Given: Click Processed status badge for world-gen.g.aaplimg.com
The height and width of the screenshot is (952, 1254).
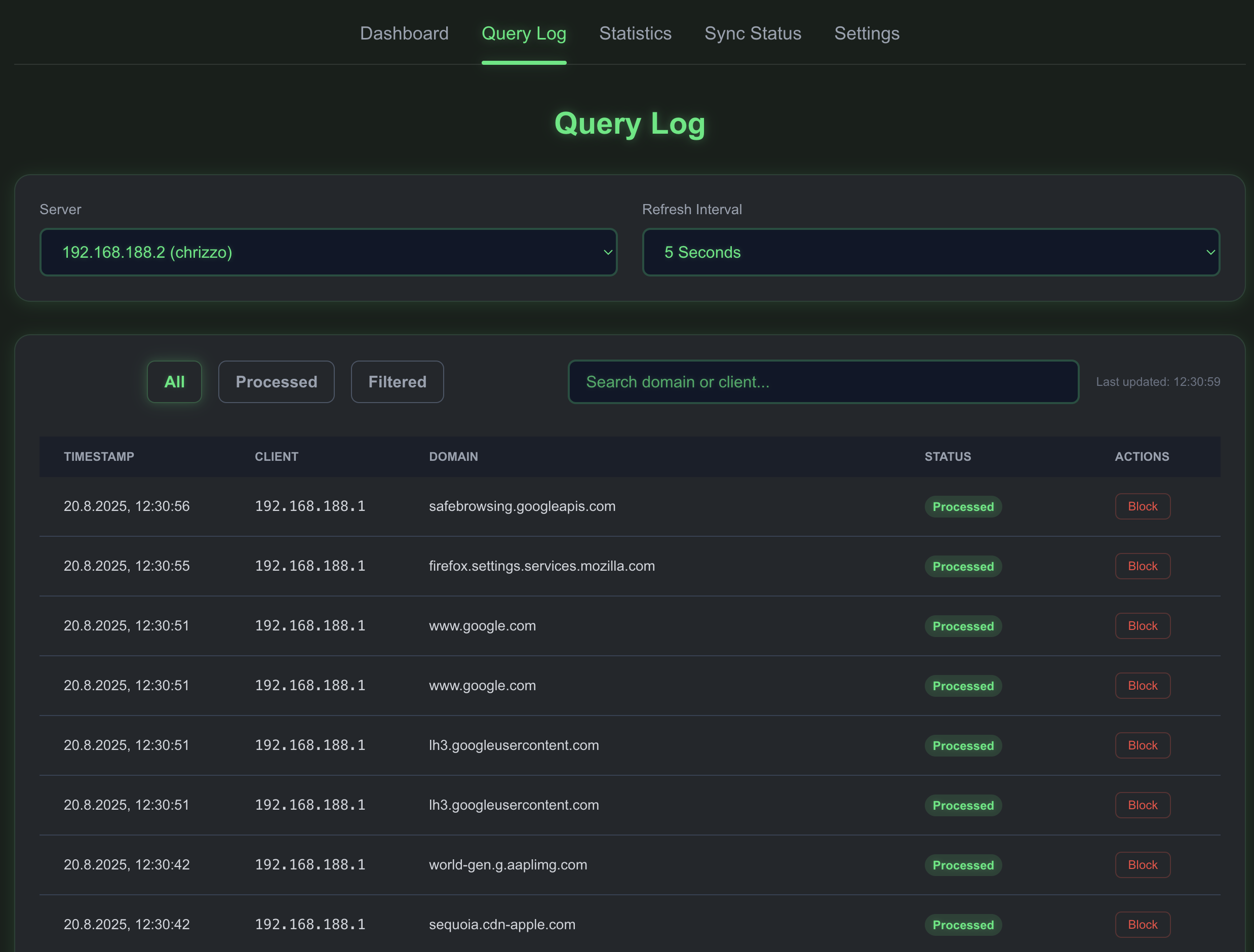Looking at the screenshot, I should pyautogui.click(x=963, y=865).
